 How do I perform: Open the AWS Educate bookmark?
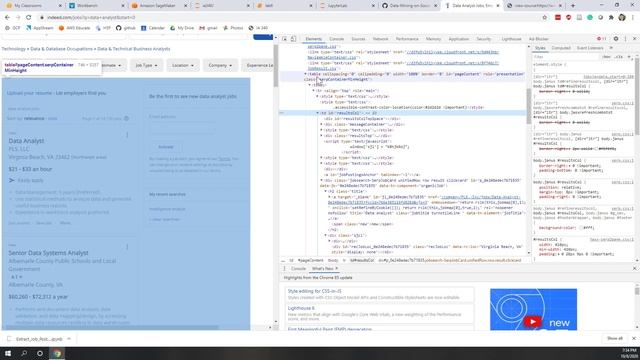point(74,28)
